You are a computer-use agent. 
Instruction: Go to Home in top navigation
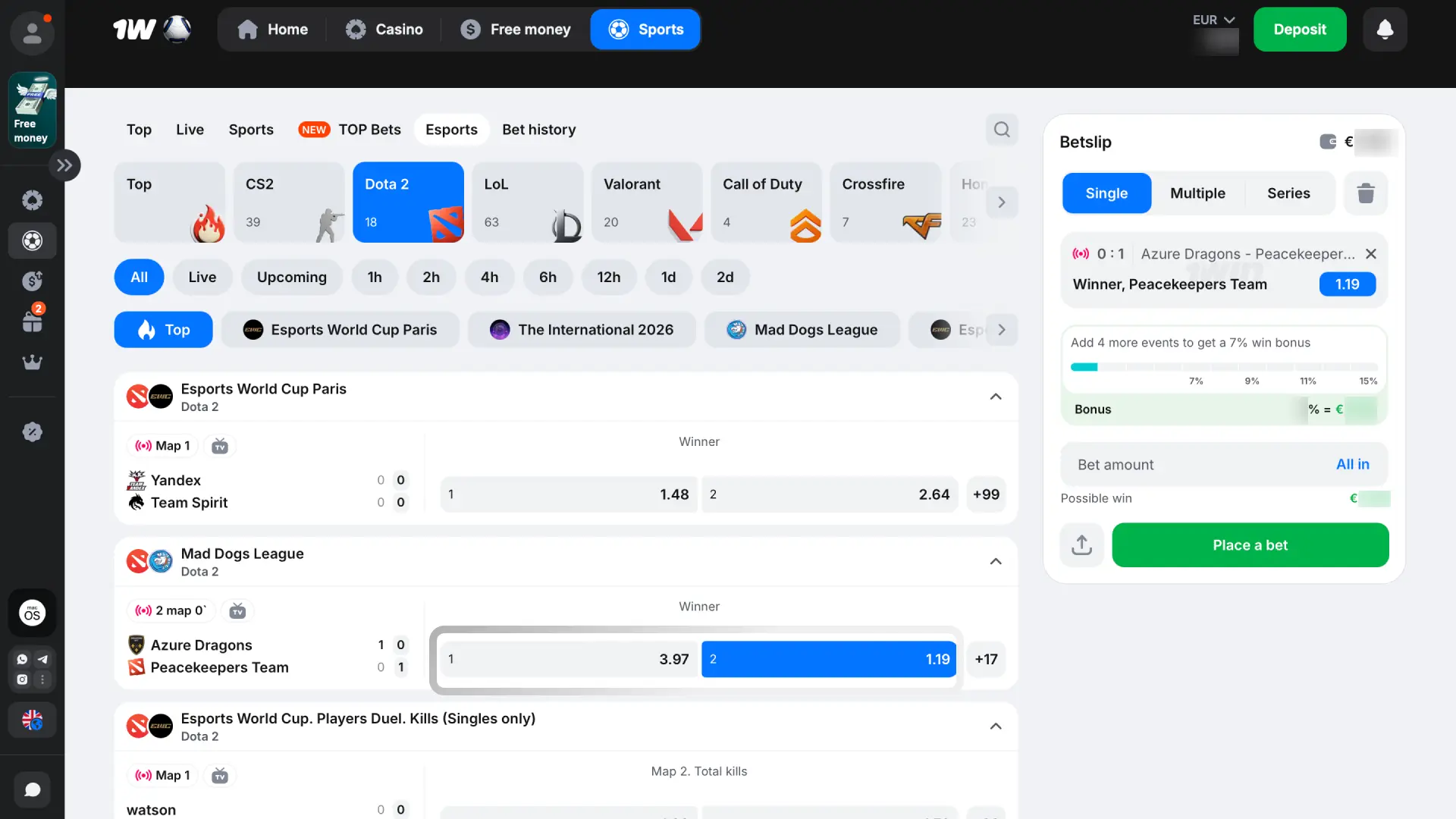(x=272, y=30)
